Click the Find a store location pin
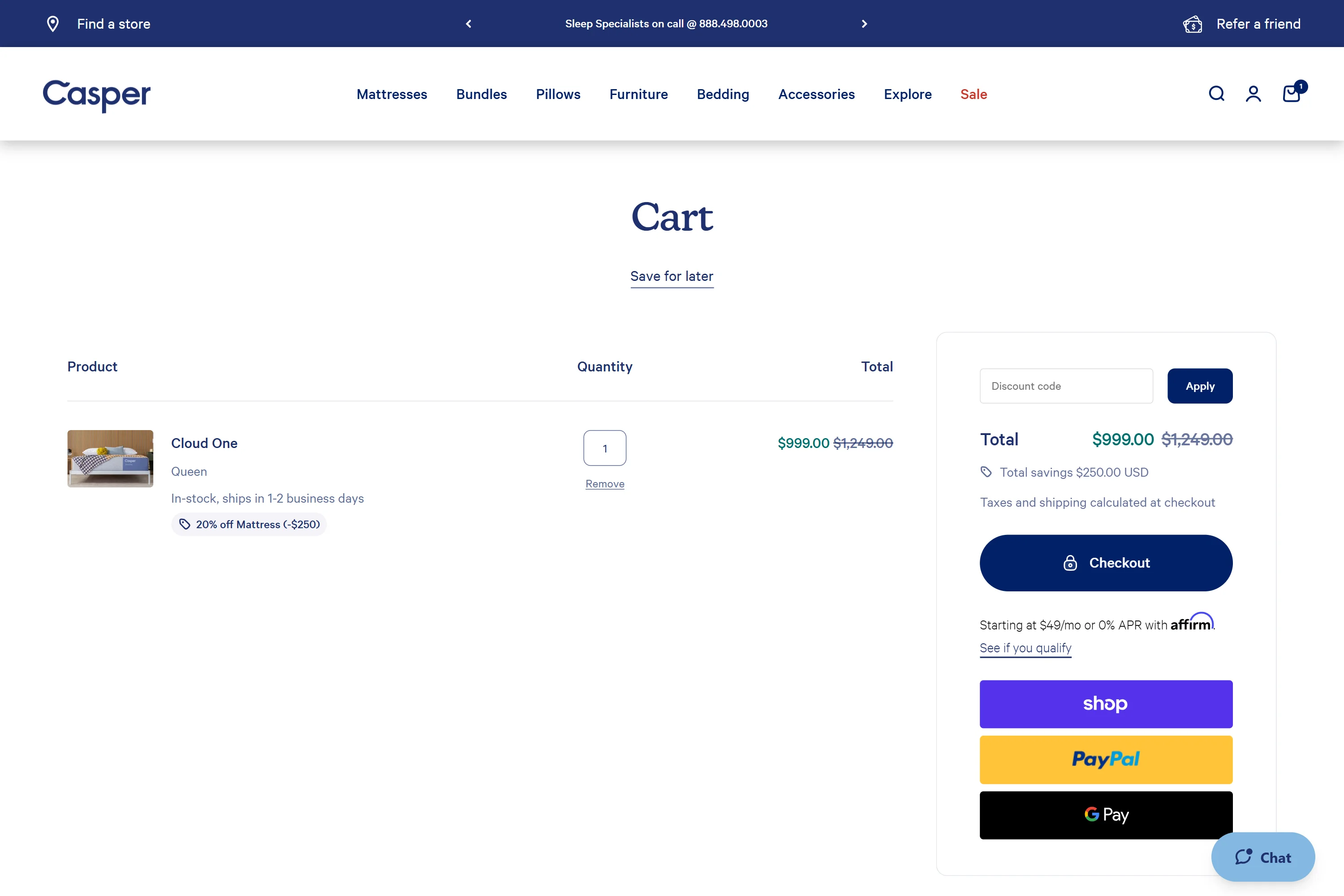The image size is (1344, 896). [x=52, y=24]
